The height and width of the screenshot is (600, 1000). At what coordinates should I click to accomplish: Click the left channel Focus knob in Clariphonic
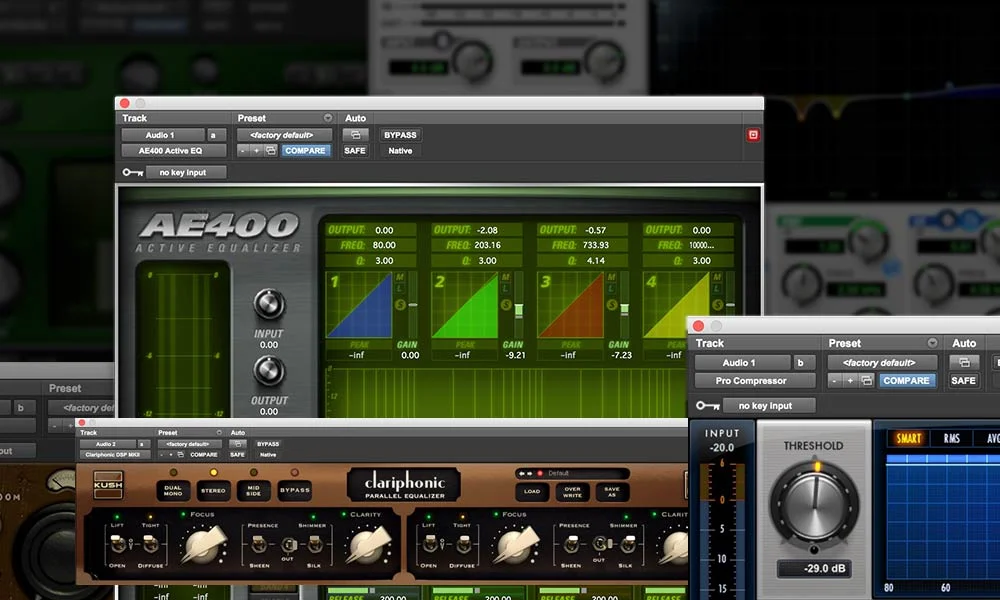click(203, 546)
